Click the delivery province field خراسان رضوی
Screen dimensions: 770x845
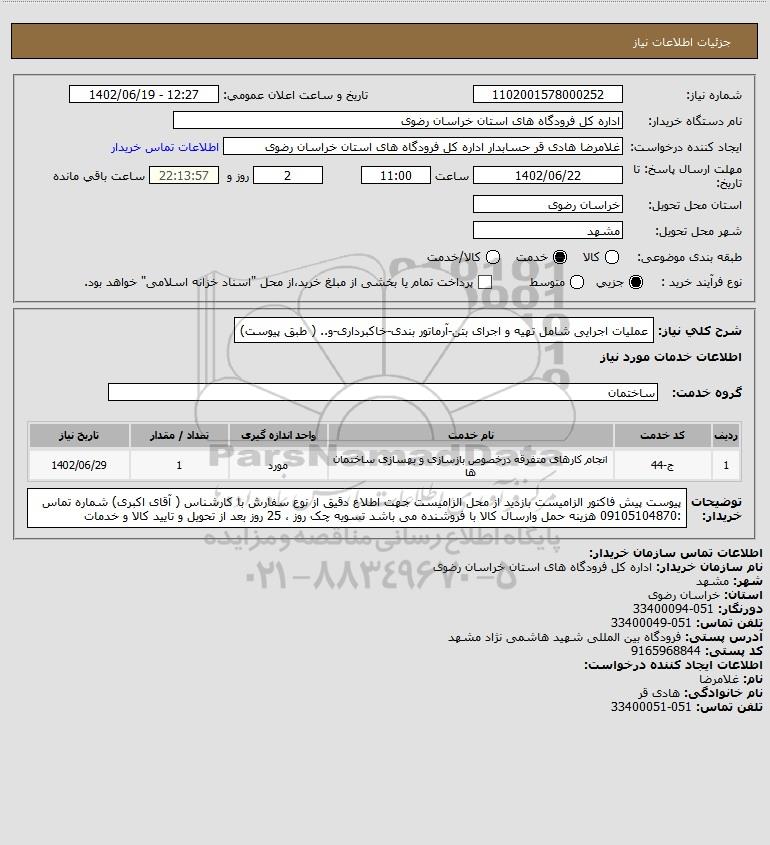coord(547,204)
